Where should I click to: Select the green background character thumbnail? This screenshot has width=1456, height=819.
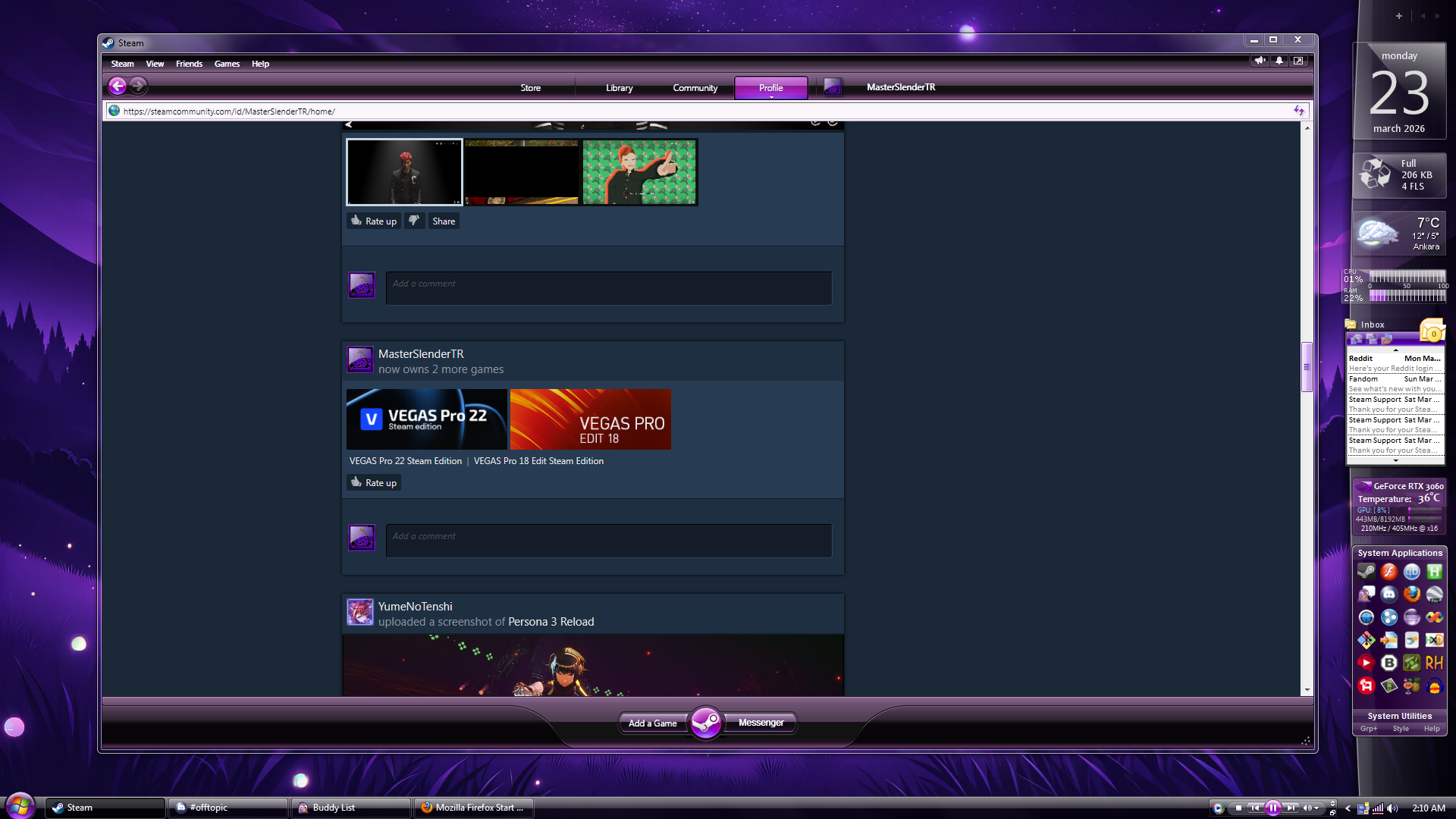coord(639,172)
